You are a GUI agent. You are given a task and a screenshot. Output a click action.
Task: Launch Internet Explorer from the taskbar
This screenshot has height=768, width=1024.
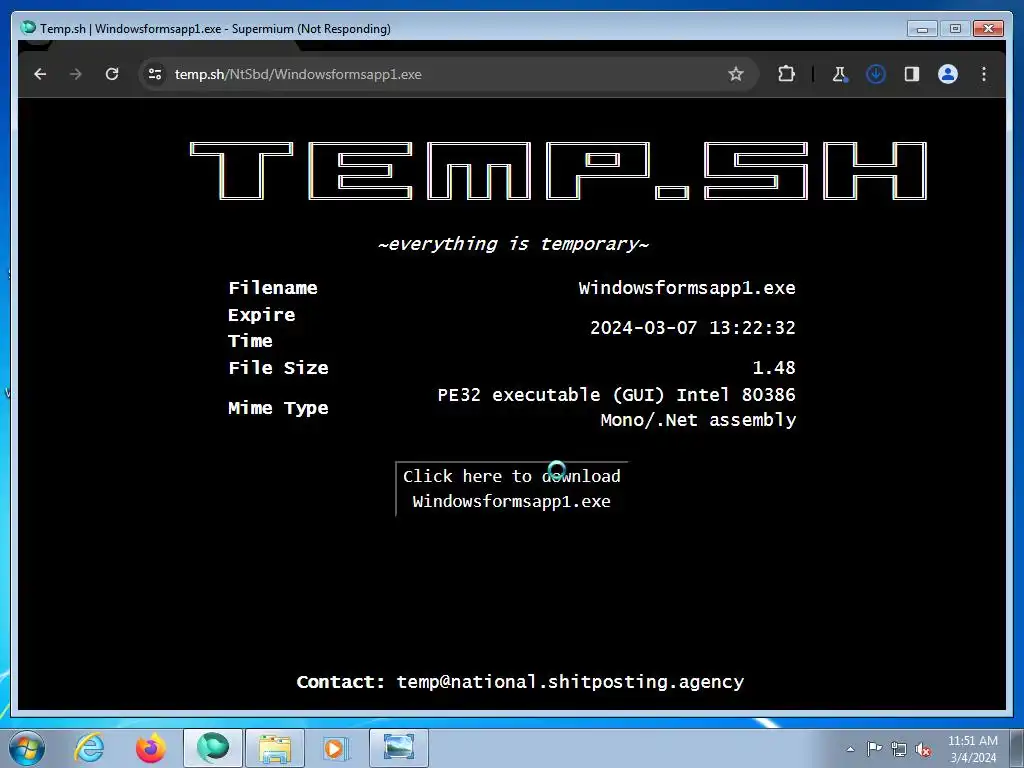[89, 748]
